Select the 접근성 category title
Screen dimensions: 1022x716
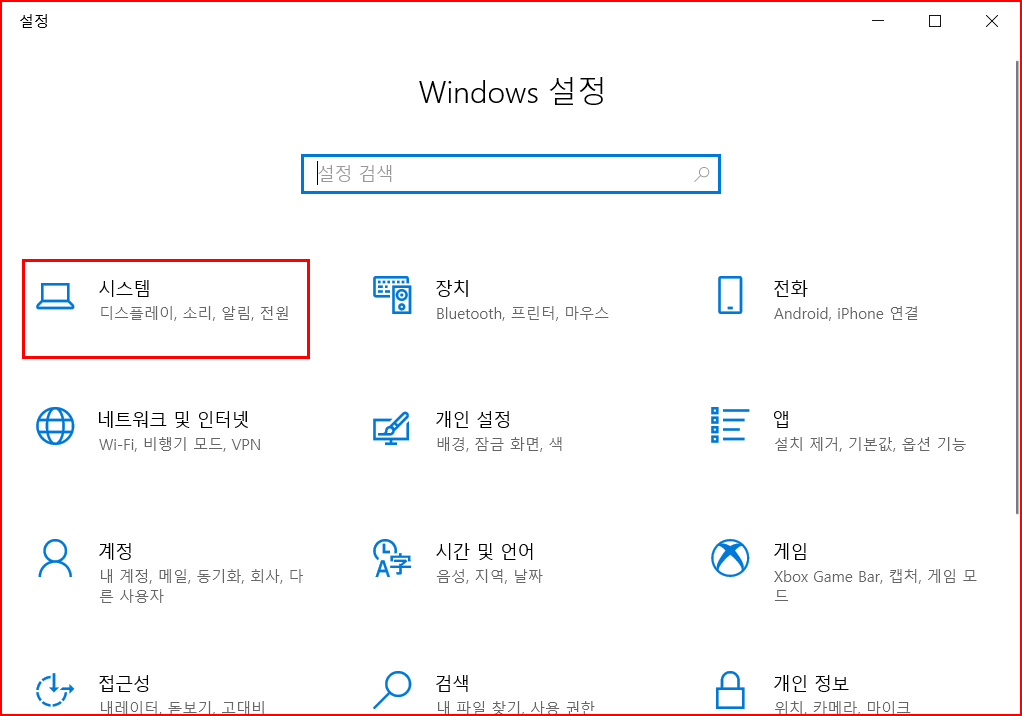coord(124,683)
